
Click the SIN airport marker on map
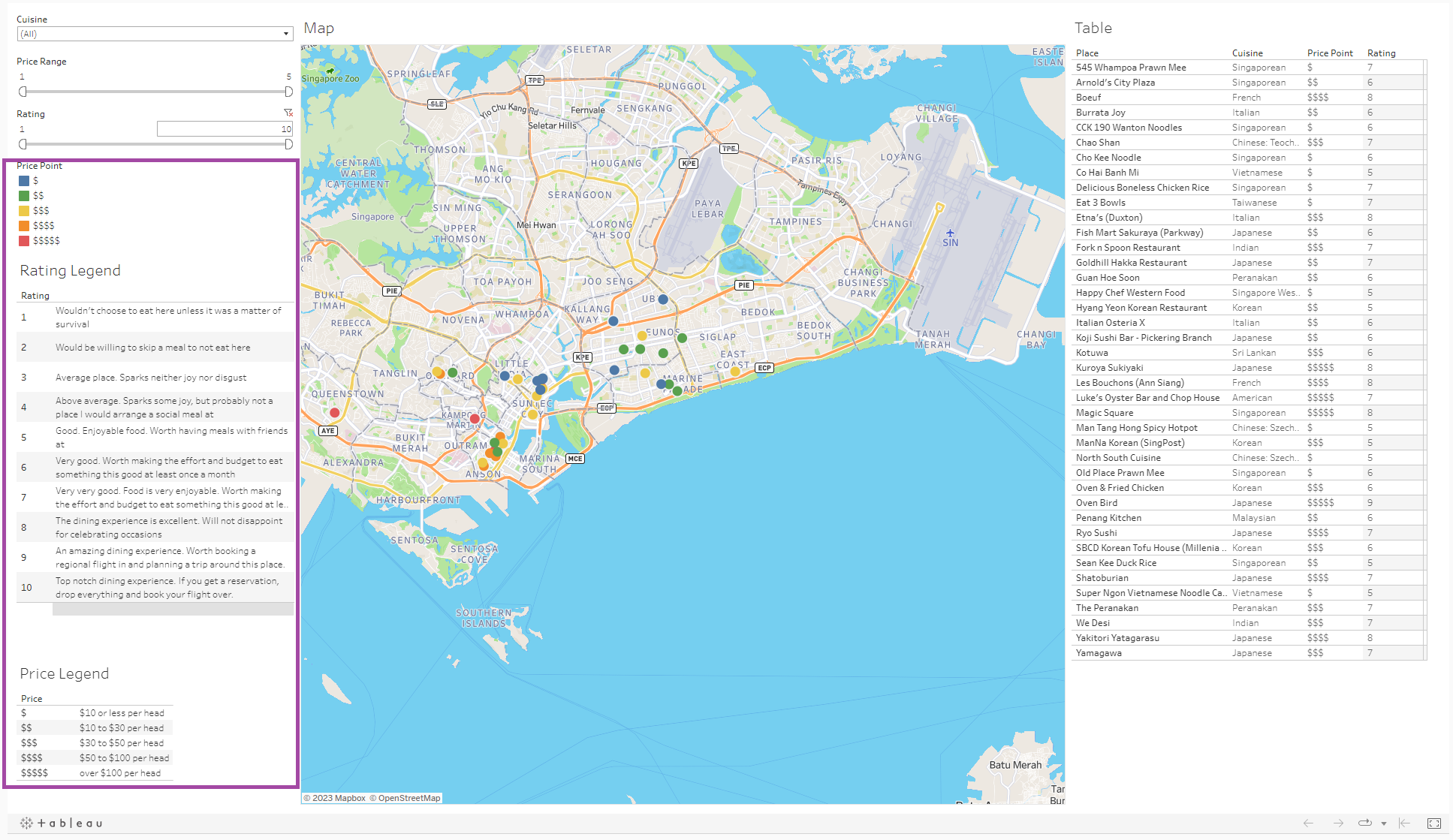[950, 233]
